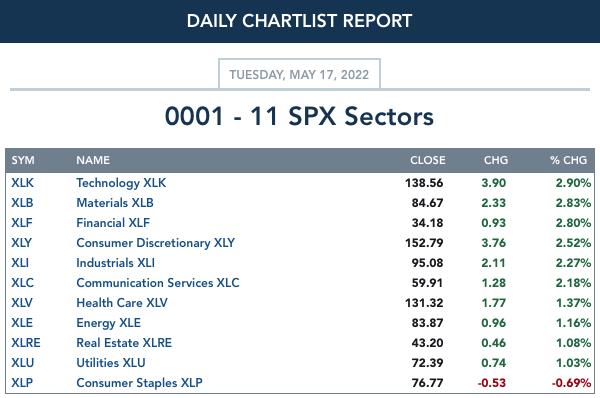Viewport: 600px width, 398px height.
Task: Sort by % CHG column header
Action: coord(568,160)
